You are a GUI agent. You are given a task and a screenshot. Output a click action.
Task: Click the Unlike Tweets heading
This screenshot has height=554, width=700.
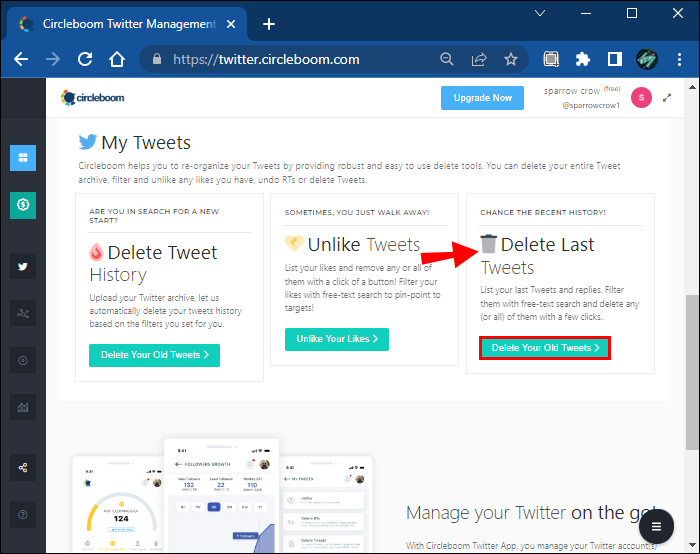coord(353,245)
